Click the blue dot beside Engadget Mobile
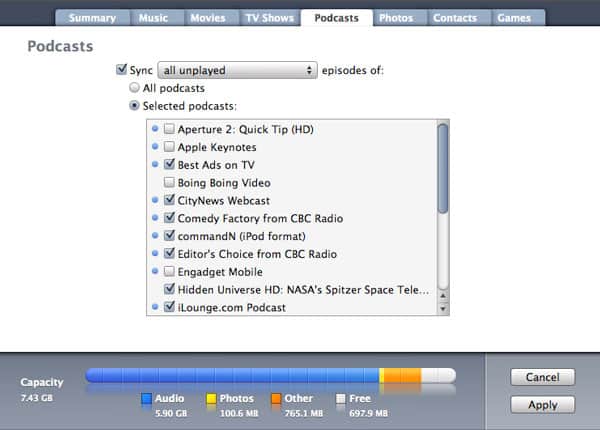The image size is (600, 430). pyautogui.click(x=155, y=271)
